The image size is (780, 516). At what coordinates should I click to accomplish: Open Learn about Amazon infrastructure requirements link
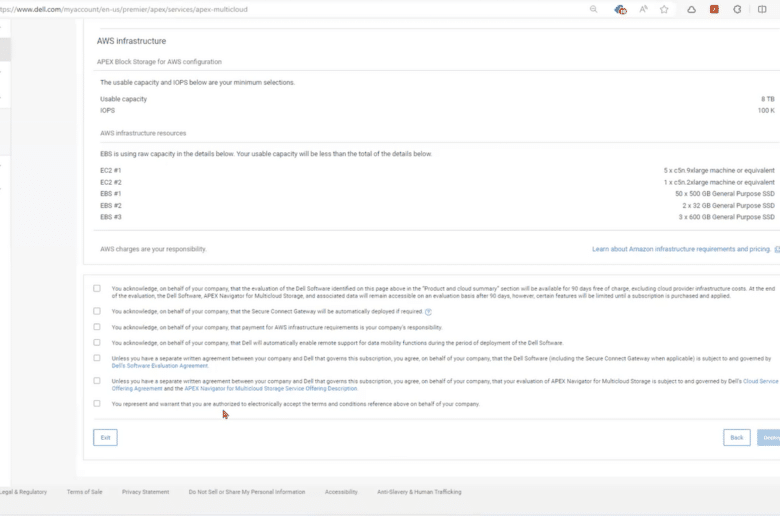coord(681,249)
